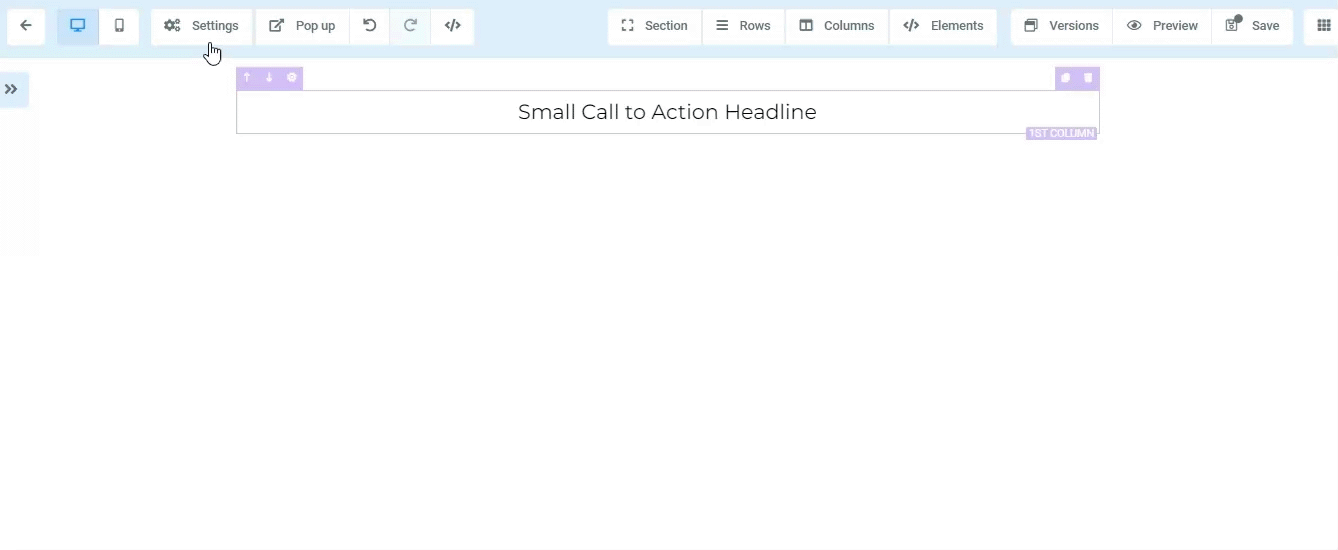Redo the last change
Screen dimensions: 1338x550
pyautogui.click(x=410, y=26)
